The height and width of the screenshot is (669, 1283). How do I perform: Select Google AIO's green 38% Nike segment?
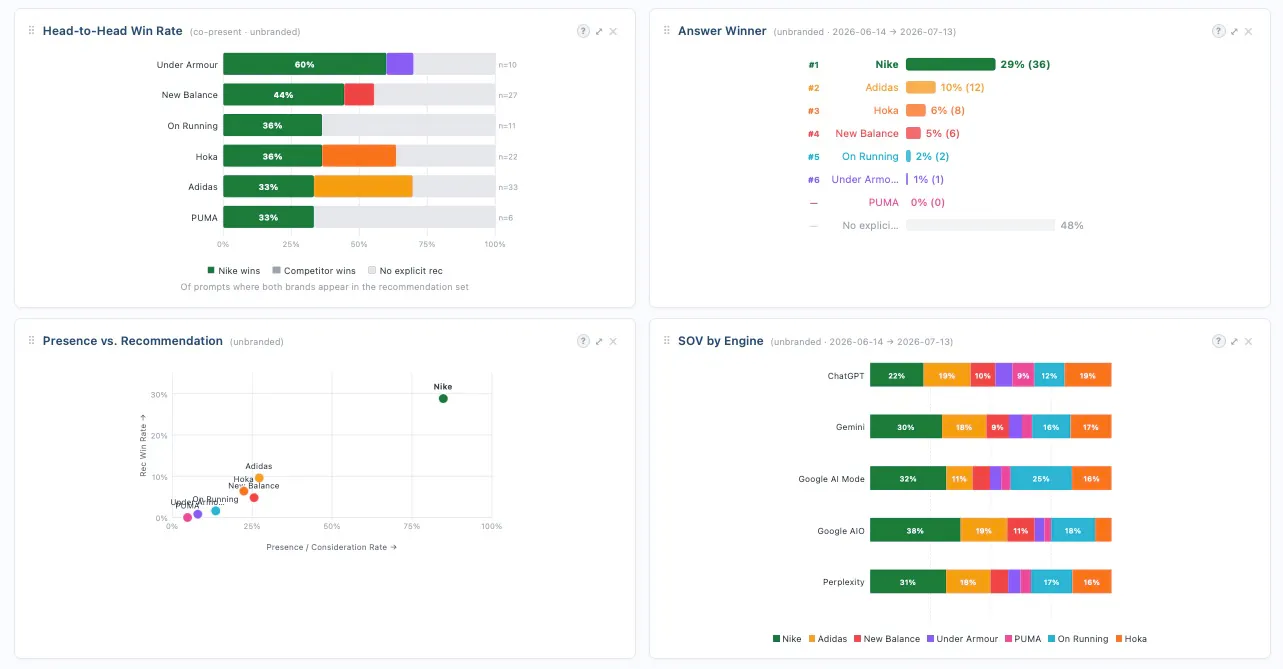pos(915,530)
